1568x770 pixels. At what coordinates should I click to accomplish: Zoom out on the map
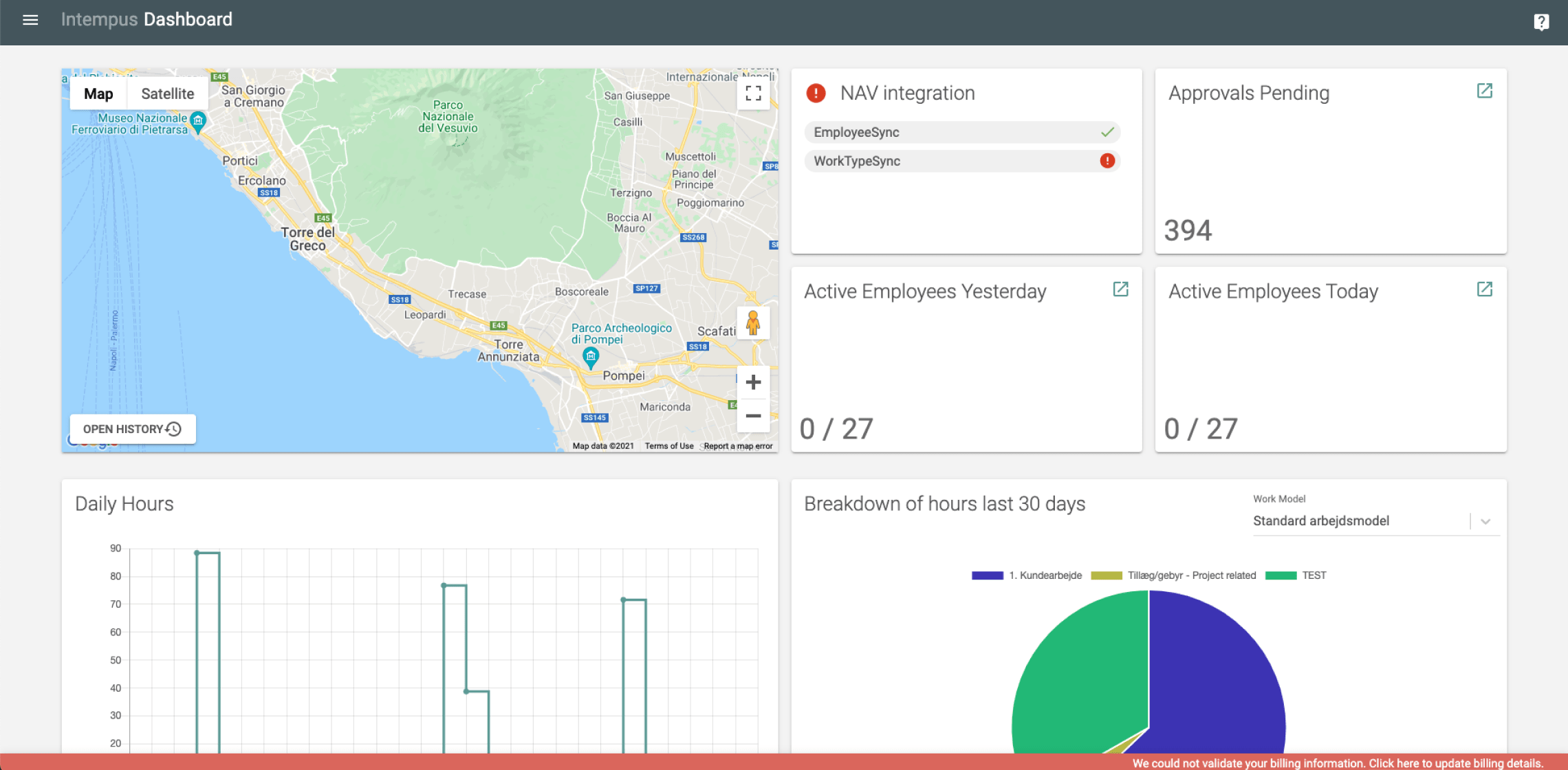[753, 416]
